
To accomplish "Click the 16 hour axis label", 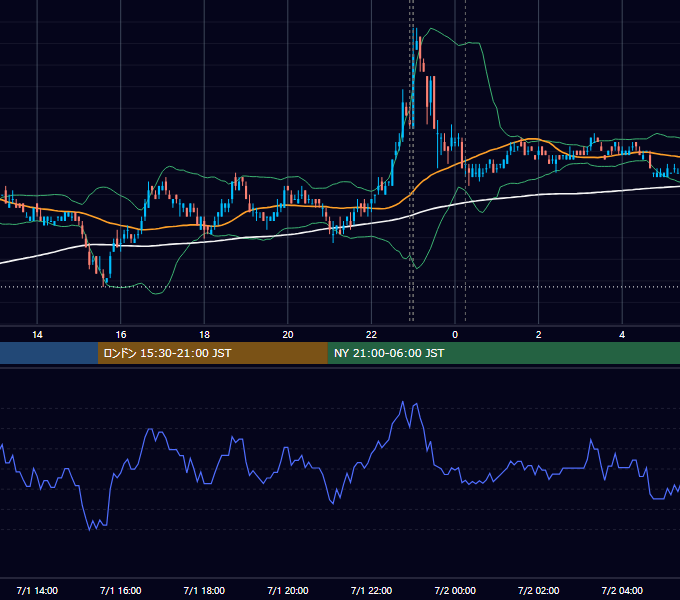I will (121, 335).
